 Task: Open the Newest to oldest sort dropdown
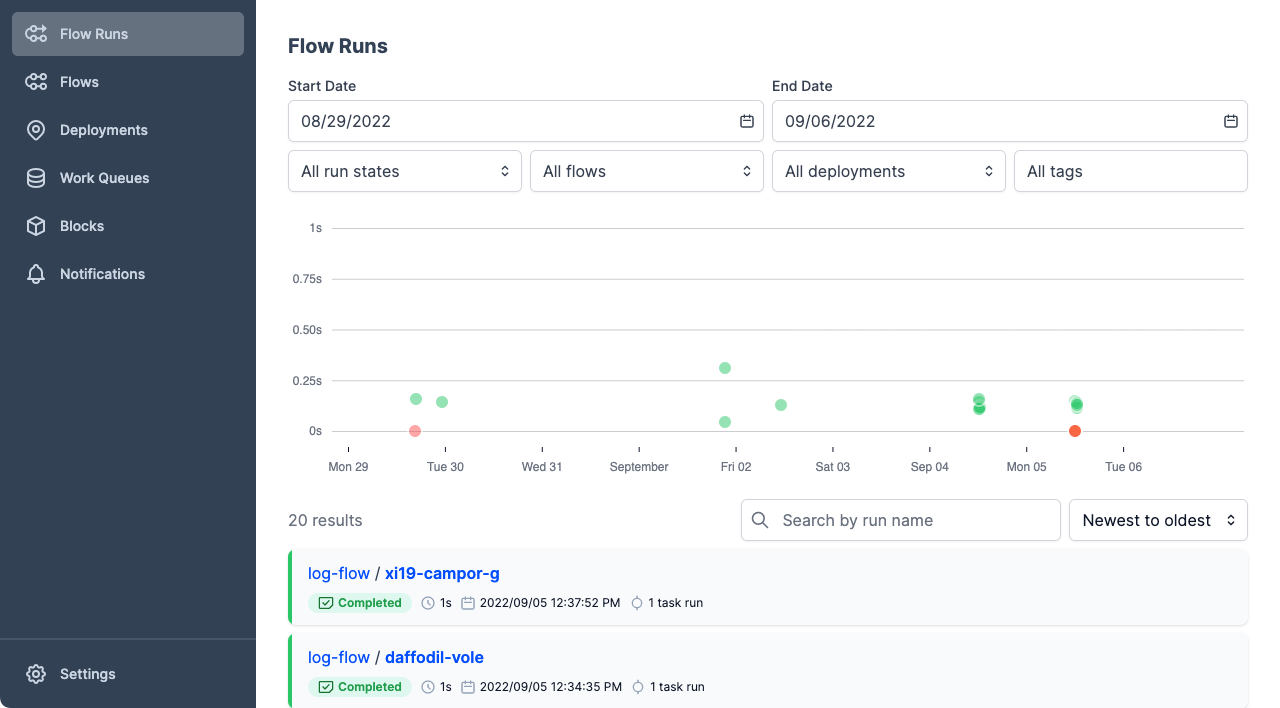click(1158, 520)
